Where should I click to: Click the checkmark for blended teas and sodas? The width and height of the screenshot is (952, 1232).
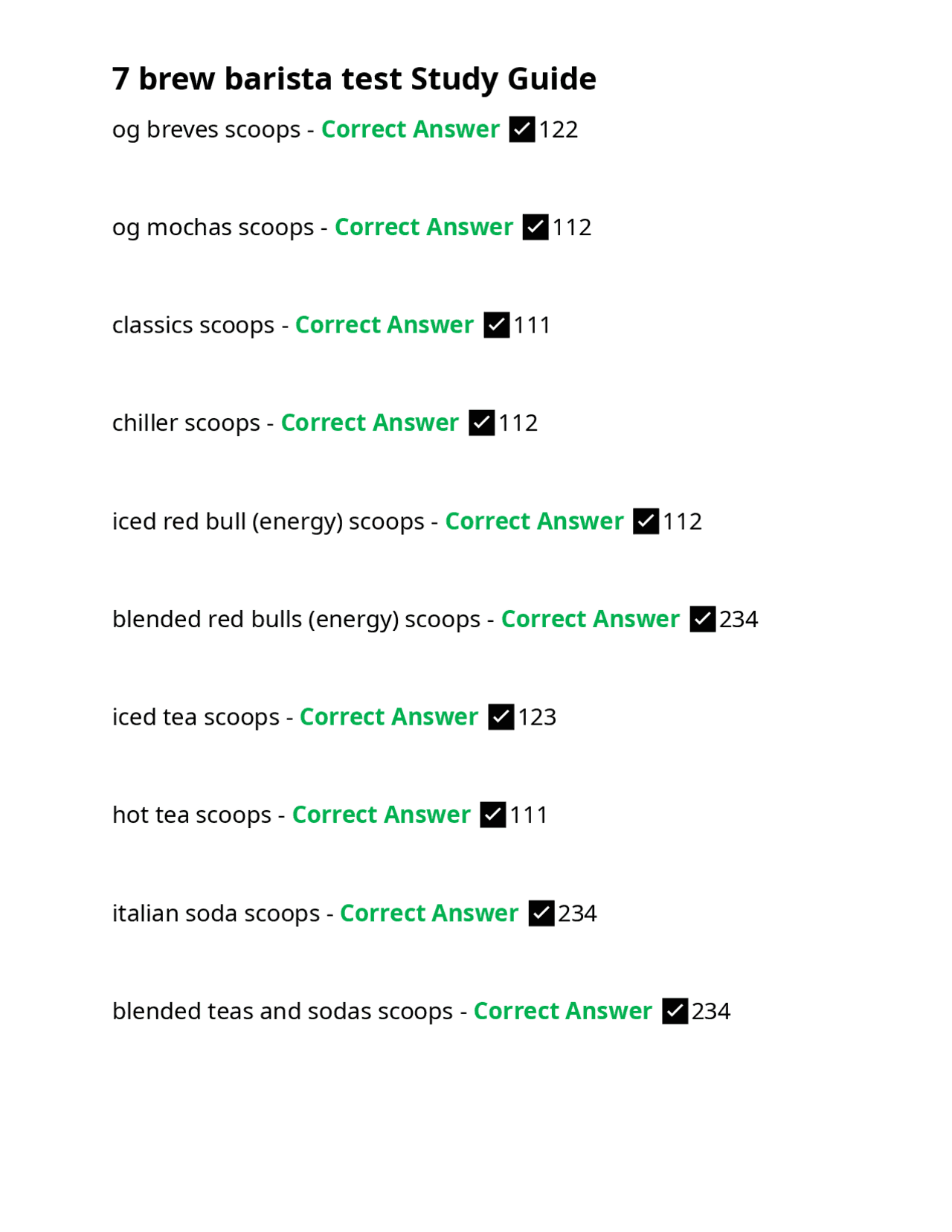coord(675,1011)
